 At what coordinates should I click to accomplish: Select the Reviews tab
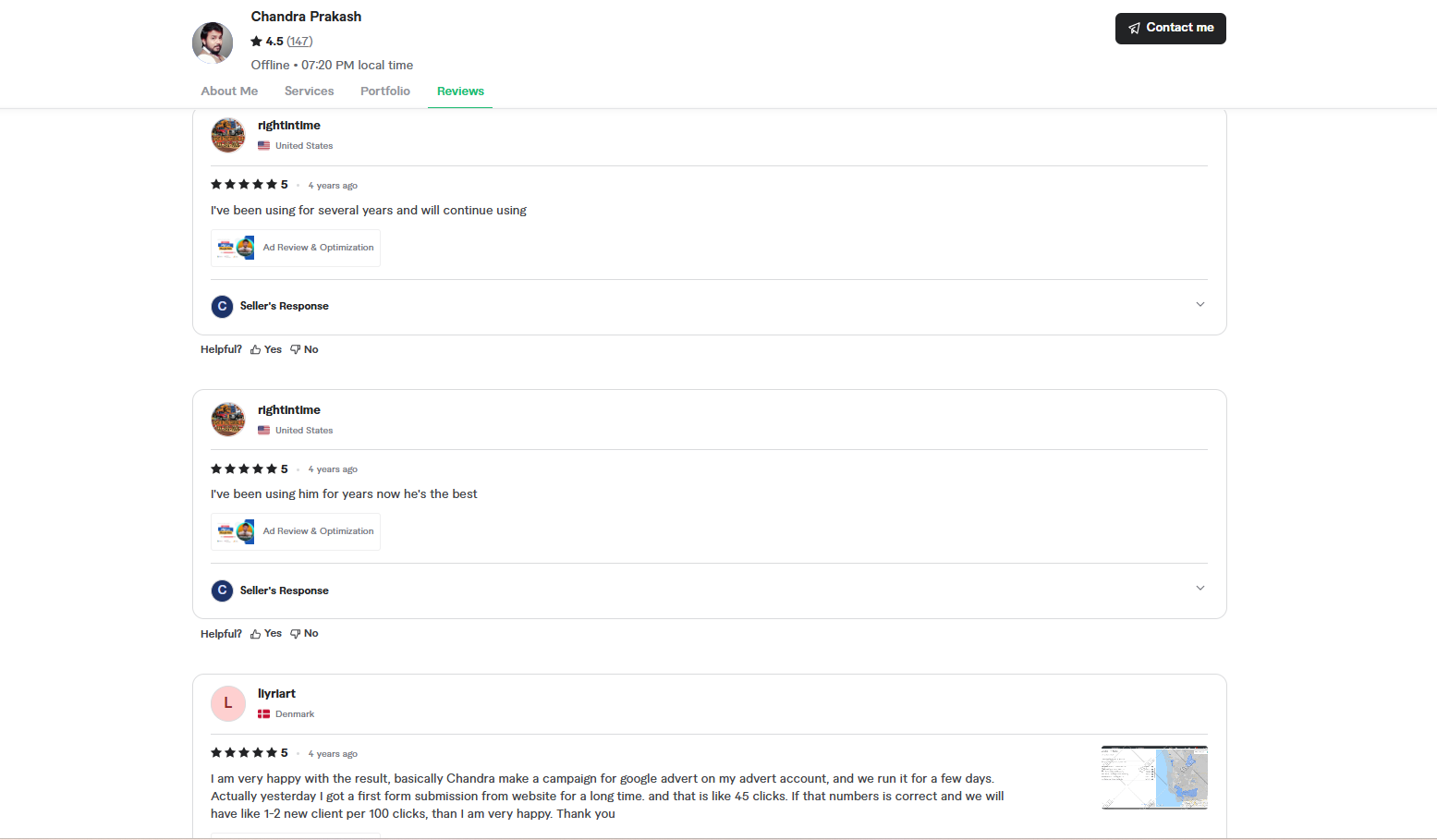click(x=460, y=91)
